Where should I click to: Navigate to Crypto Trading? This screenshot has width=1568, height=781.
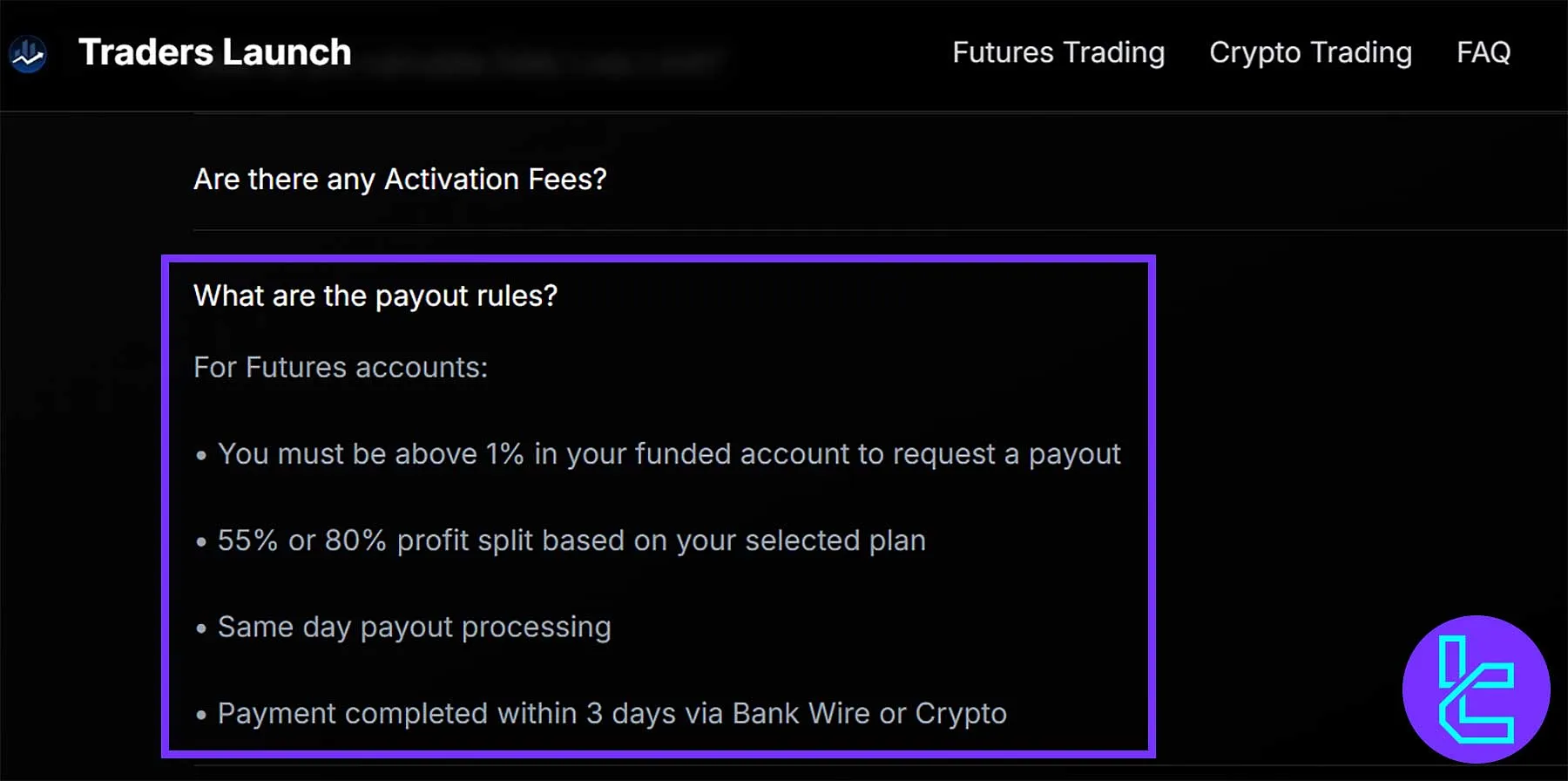1309,52
